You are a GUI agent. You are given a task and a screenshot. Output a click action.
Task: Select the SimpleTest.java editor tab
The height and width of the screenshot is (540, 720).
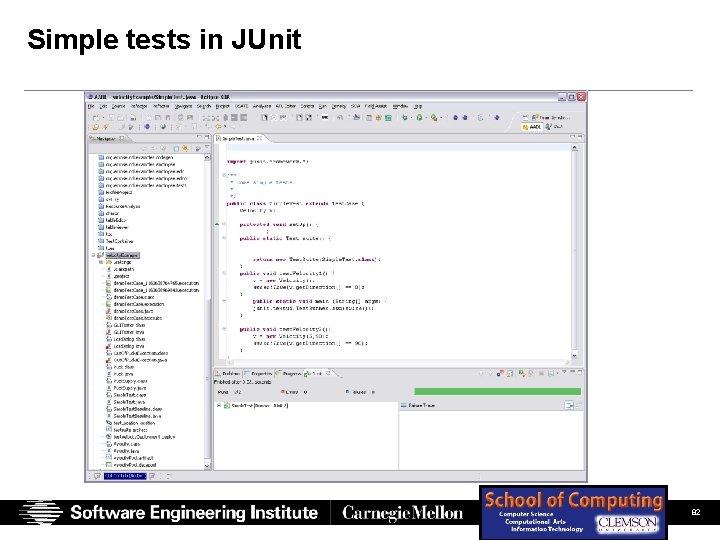236,139
